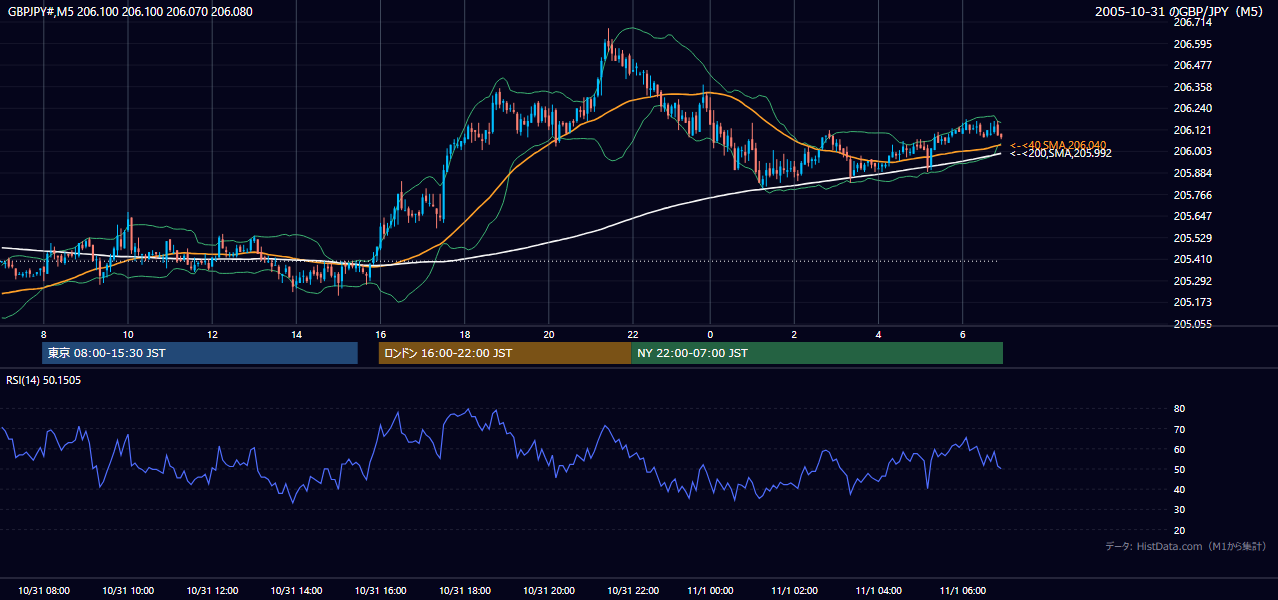This screenshot has height=600, width=1278.
Task: Click hour label 22 under the price chart
Action: pos(633,334)
